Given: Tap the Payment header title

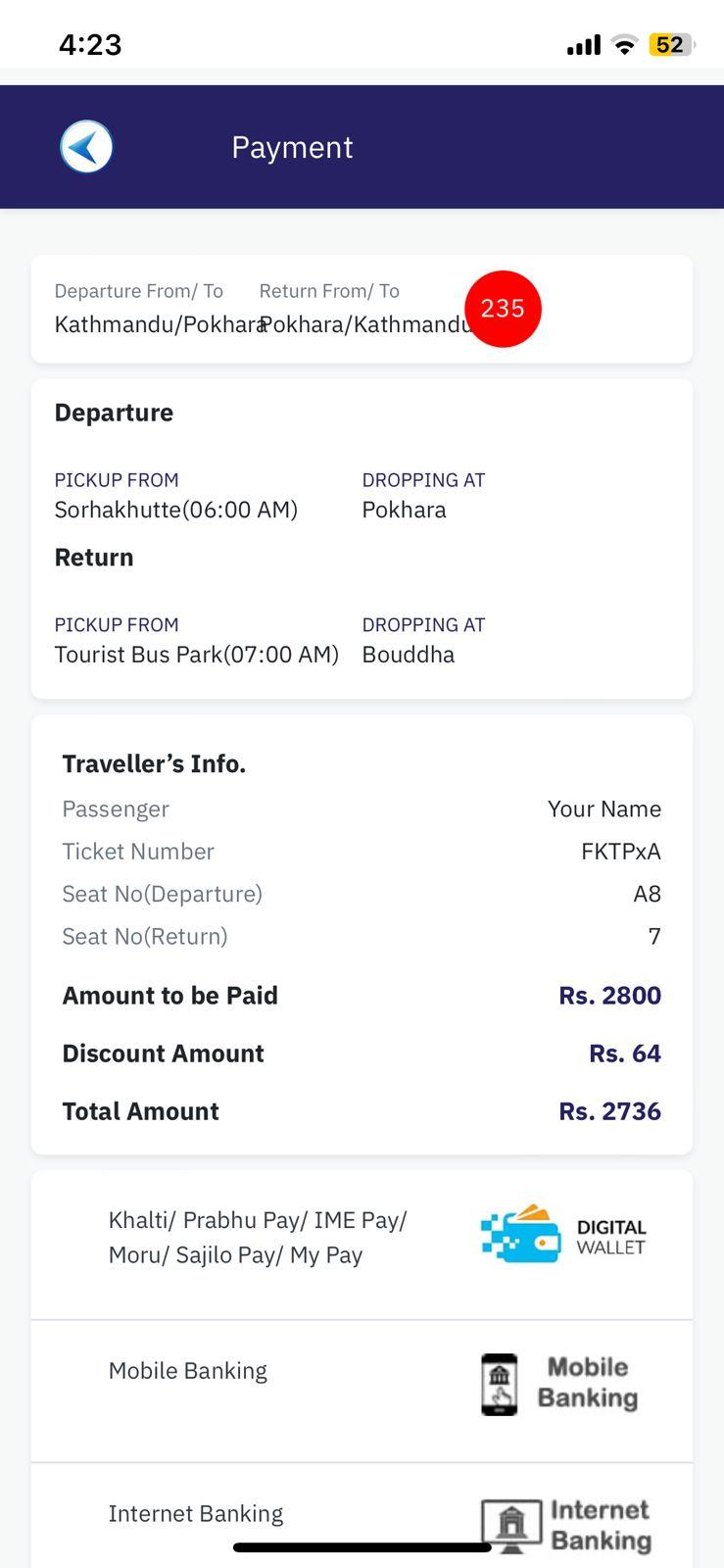Looking at the screenshot, I should coord(292,147).
